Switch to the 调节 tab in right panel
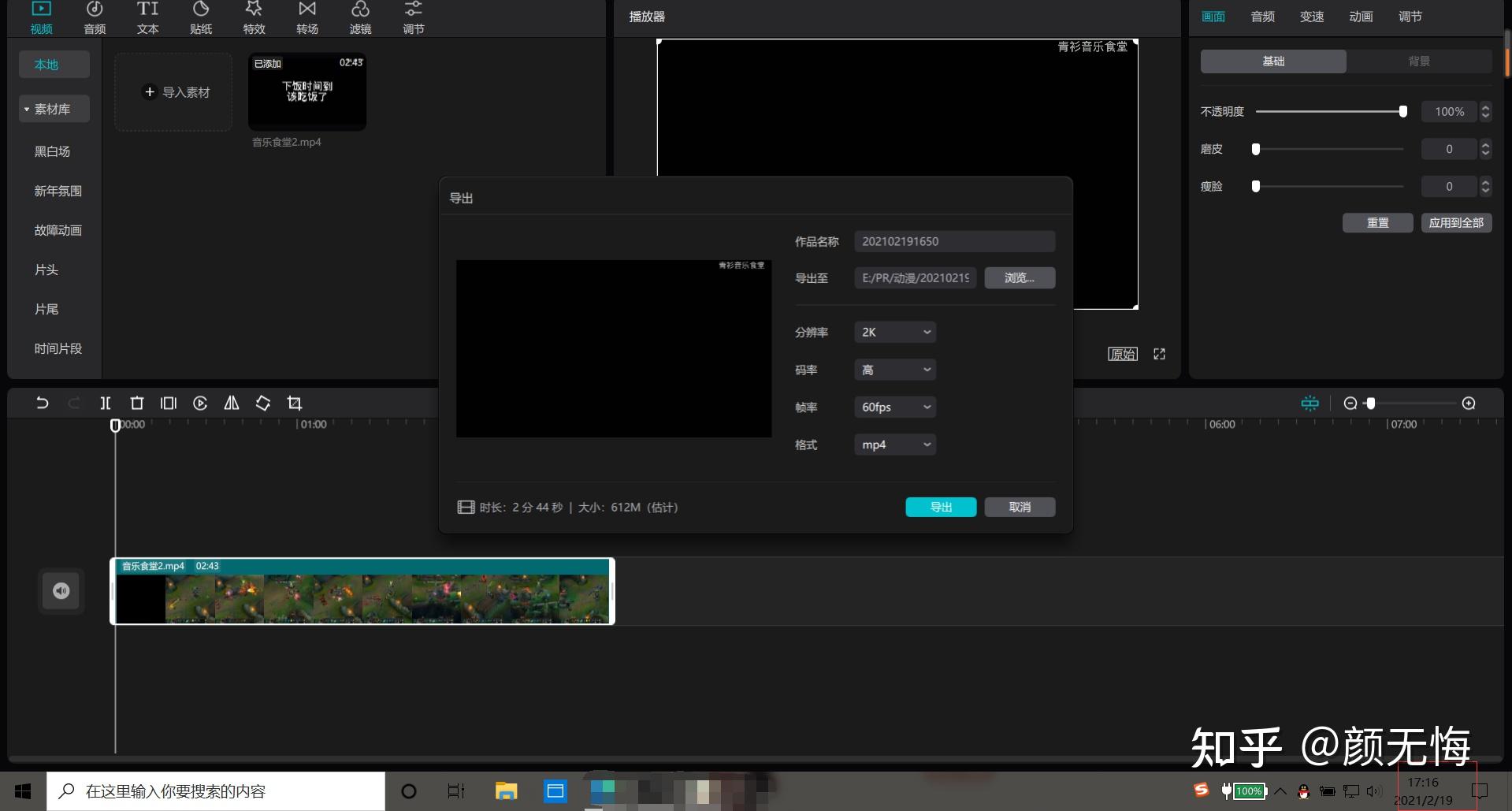Image resolution: width=1512 pixels, height=811 pixels. (x=1410, y=17)
